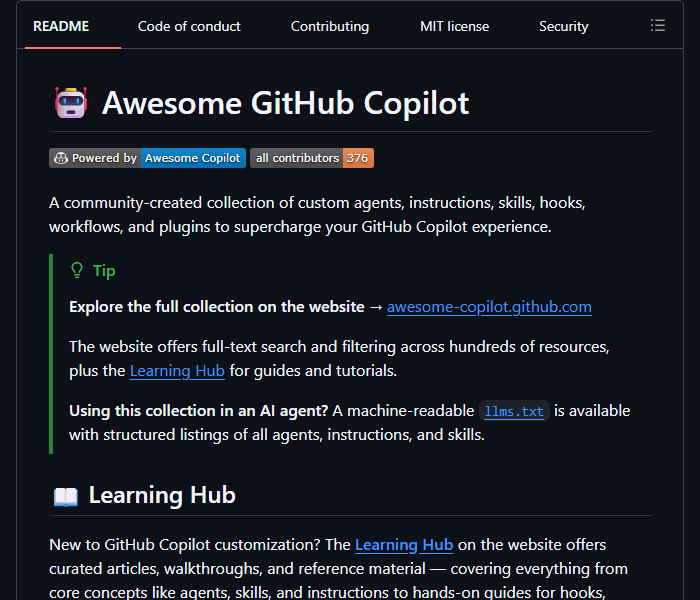The height and width of the screenshot is (600, 700).
Task: Click the green Tip label
Action: (104, 271)
